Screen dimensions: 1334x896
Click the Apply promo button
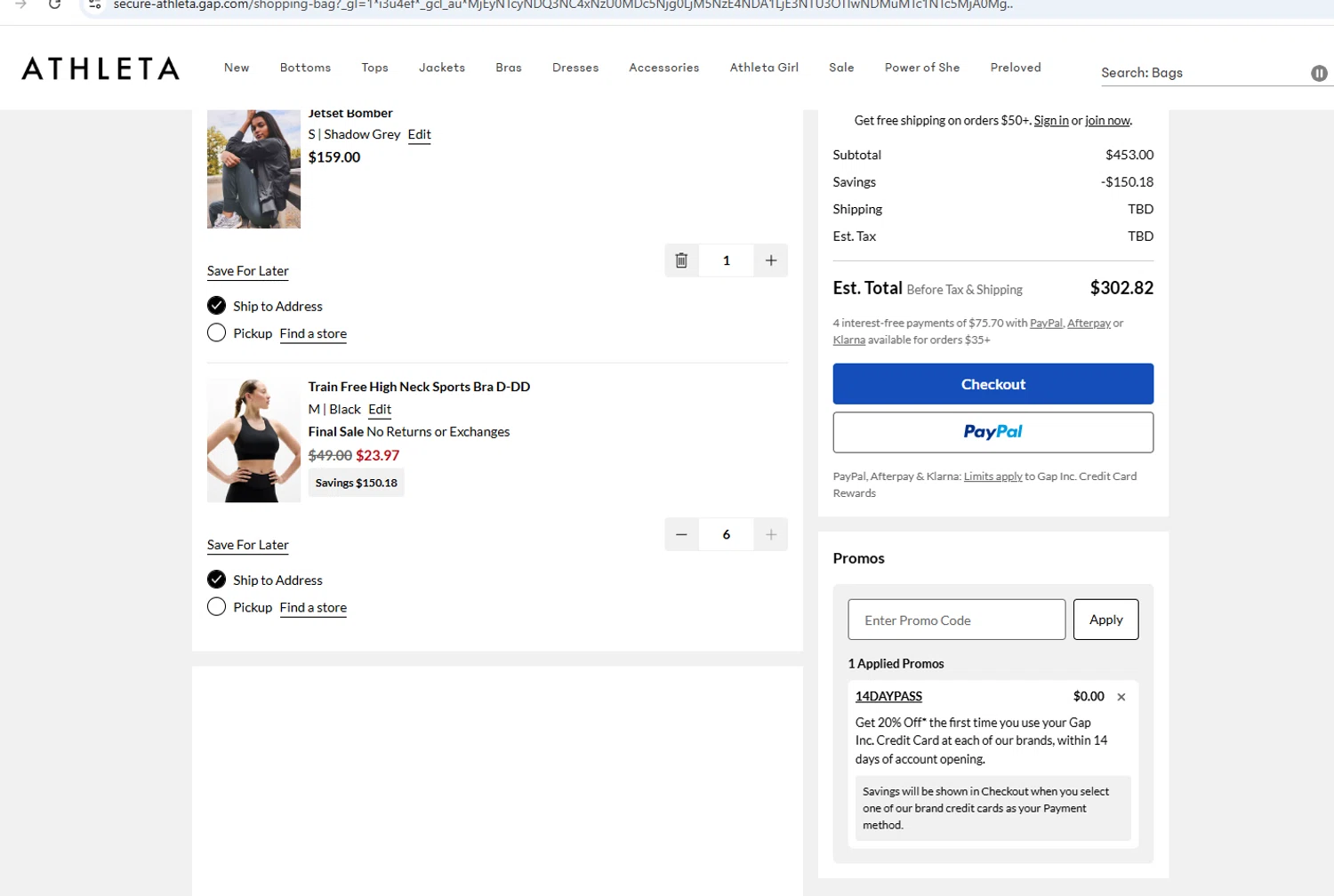click(1105, 620)
